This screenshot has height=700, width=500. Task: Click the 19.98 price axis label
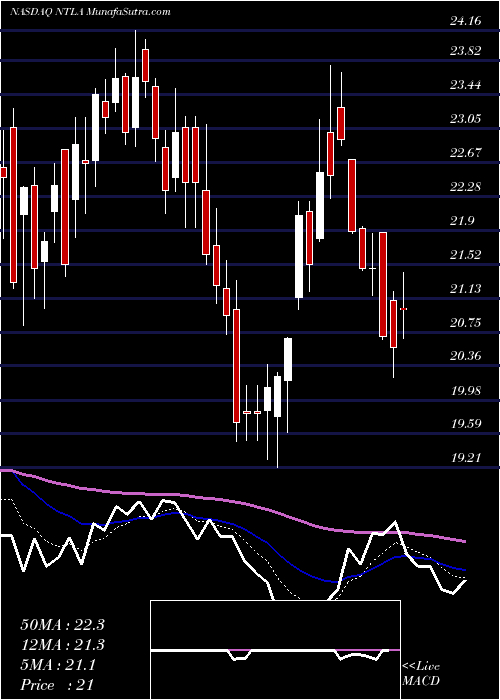point(466,391)
